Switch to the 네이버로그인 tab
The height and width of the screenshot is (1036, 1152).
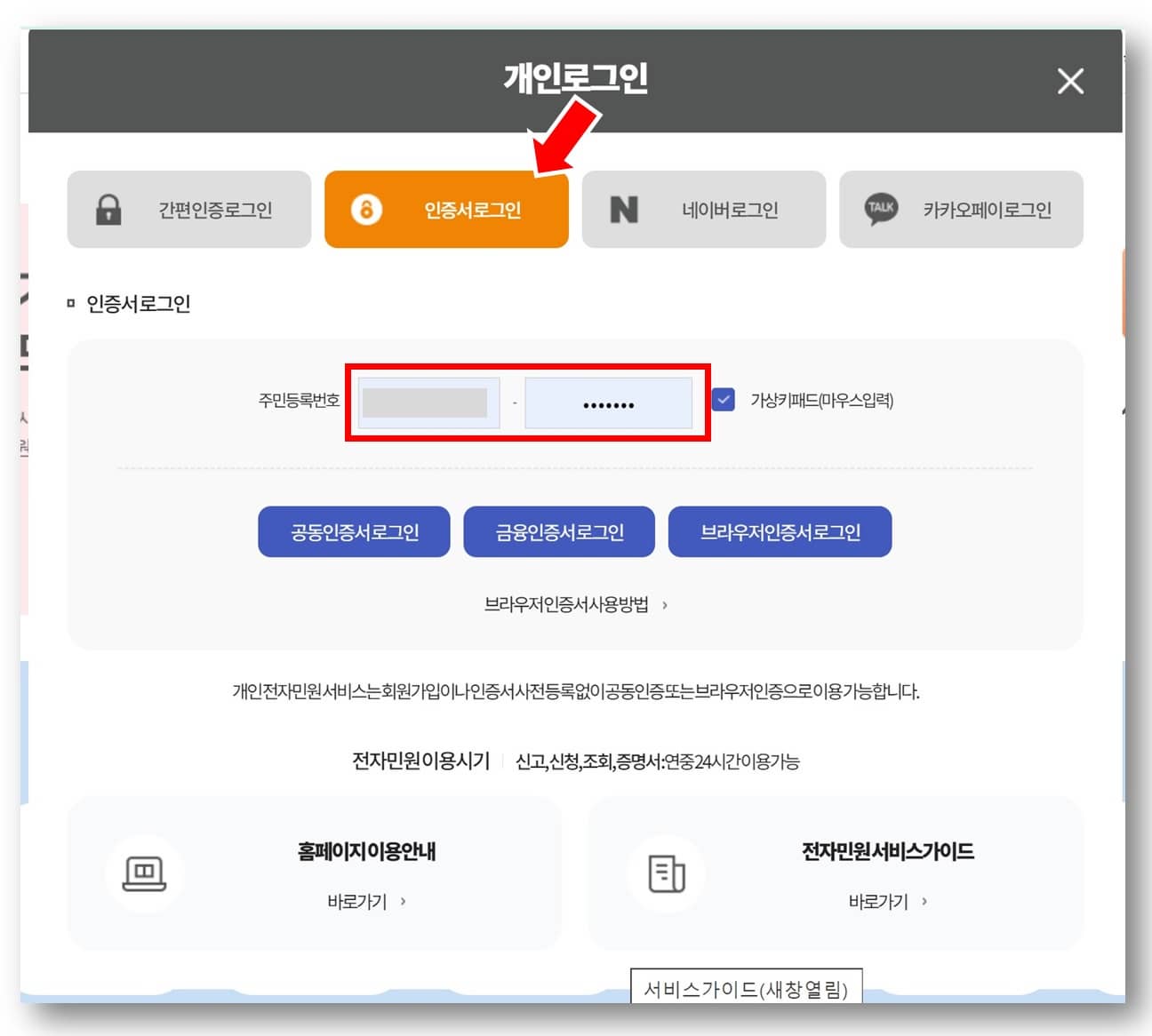[702, 210]
